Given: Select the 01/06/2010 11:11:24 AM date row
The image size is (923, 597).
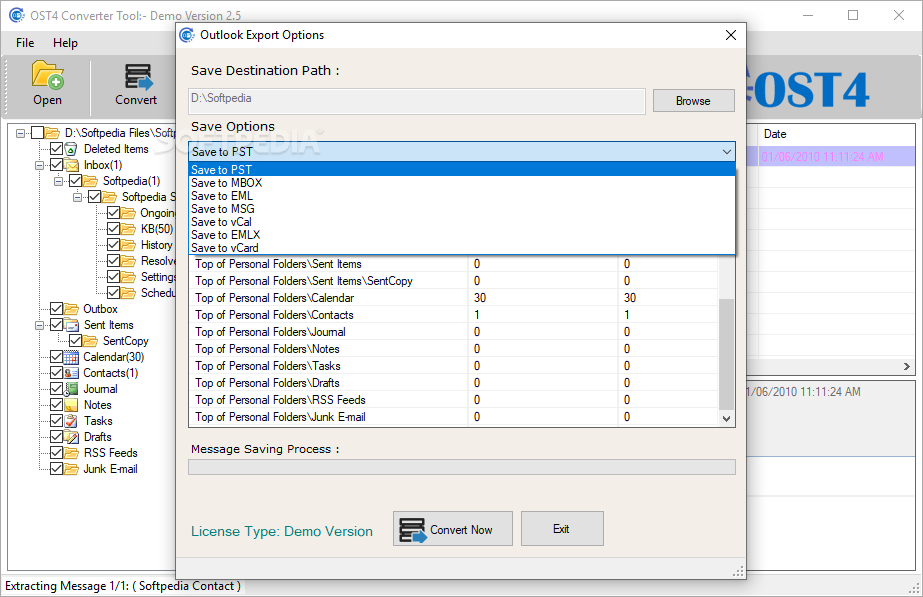Looking at the screenshot, I should (x=831, y=157).
